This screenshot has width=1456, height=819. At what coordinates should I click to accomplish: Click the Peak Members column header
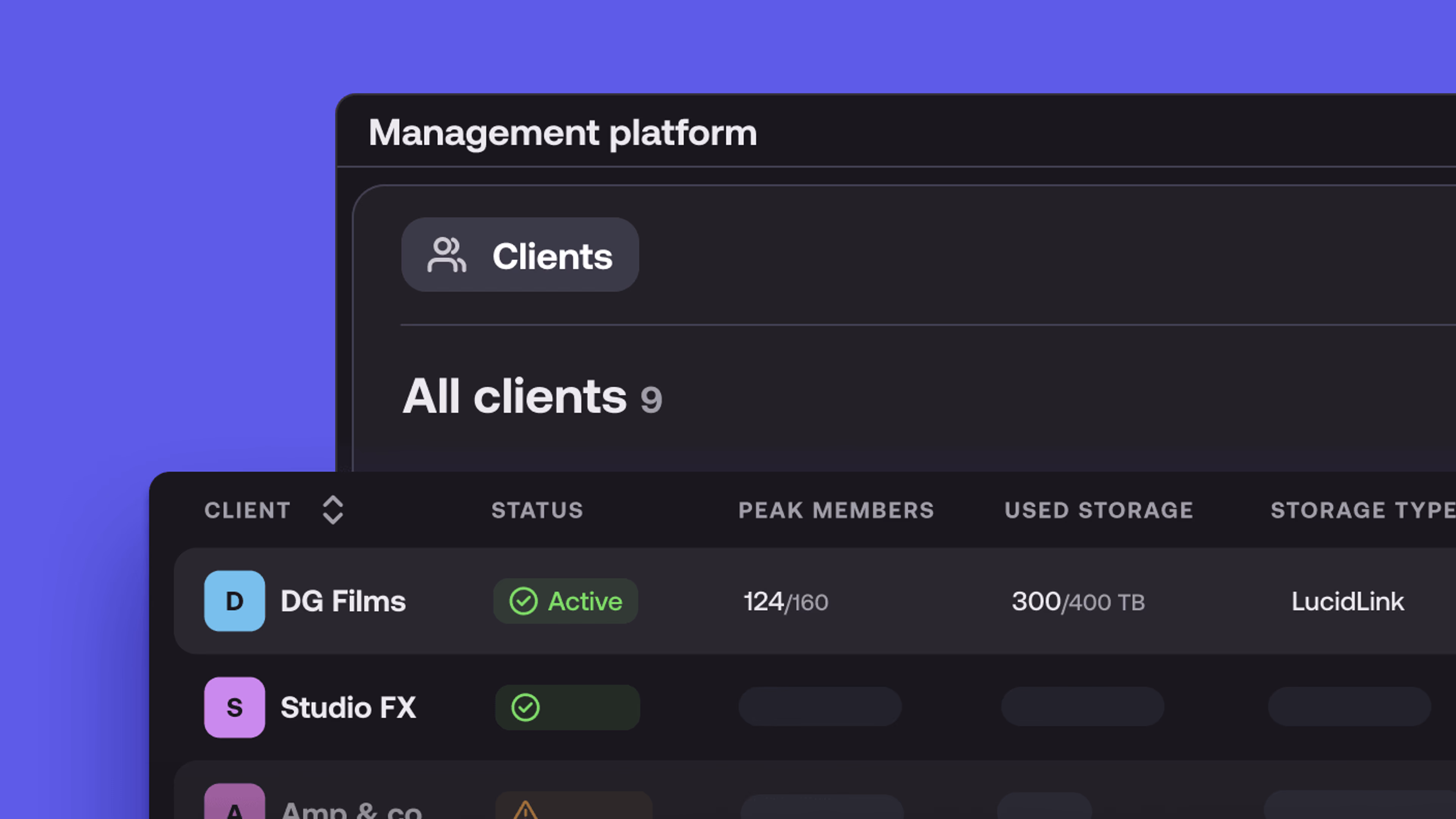click(x=836, y=510)
